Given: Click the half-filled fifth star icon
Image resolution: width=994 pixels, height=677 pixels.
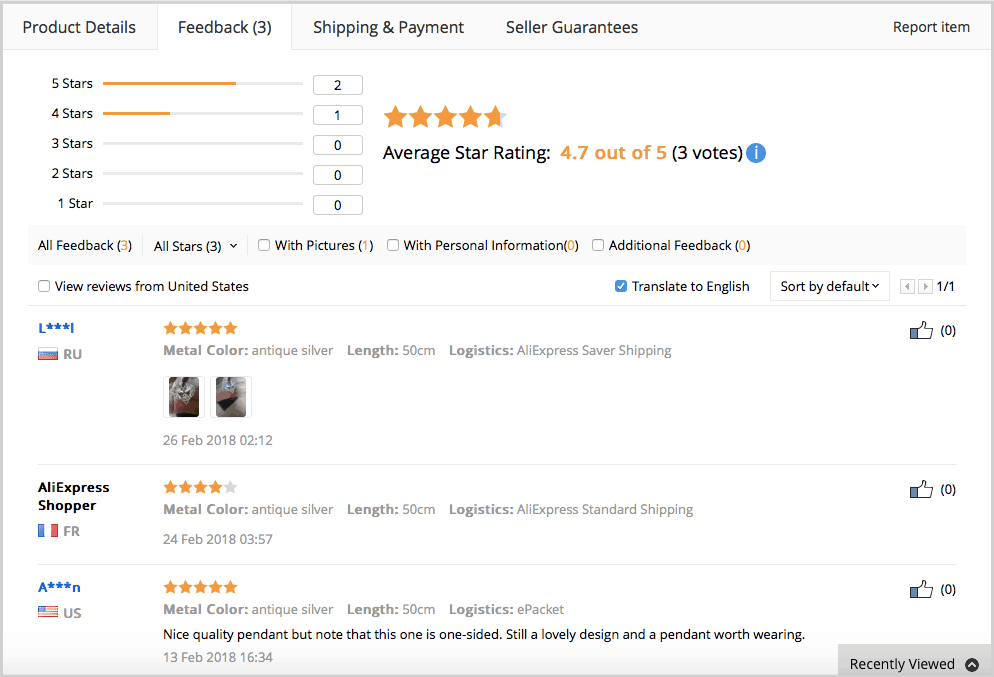Looking at the screenshot, I should click(x=496, y=116).
